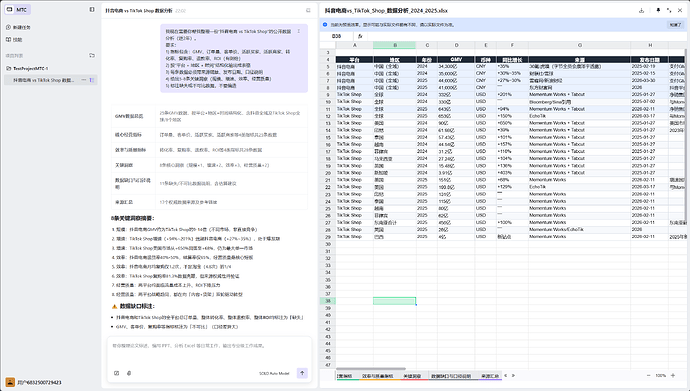The width and height of the screenshot is (690, 391).
Task: Download the xlsx file icon
Action: 641,10
